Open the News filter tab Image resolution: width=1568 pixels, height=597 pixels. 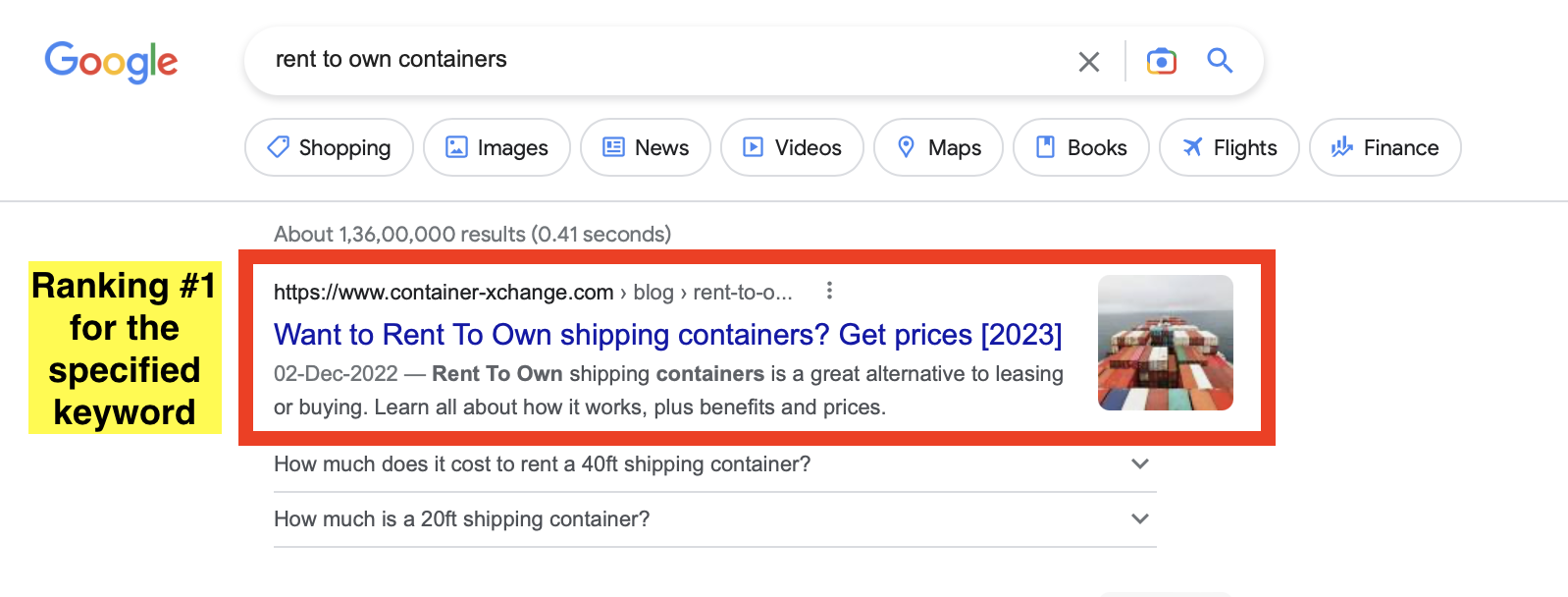click(645, 147)
